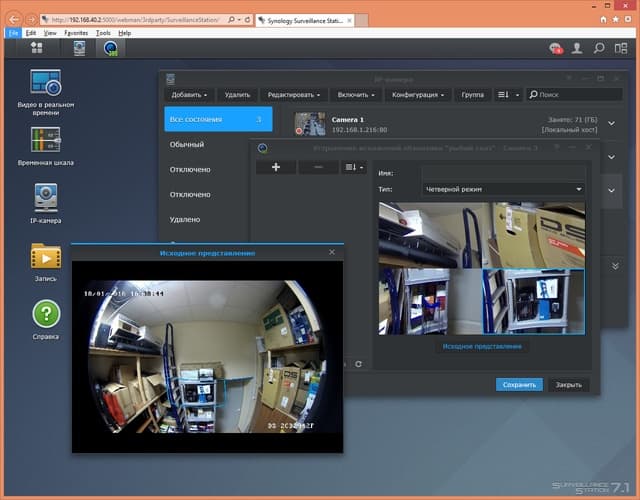Open the Tools browser menu
The height and width of the screenshot is (500, 640).
[x=103, y=33]
